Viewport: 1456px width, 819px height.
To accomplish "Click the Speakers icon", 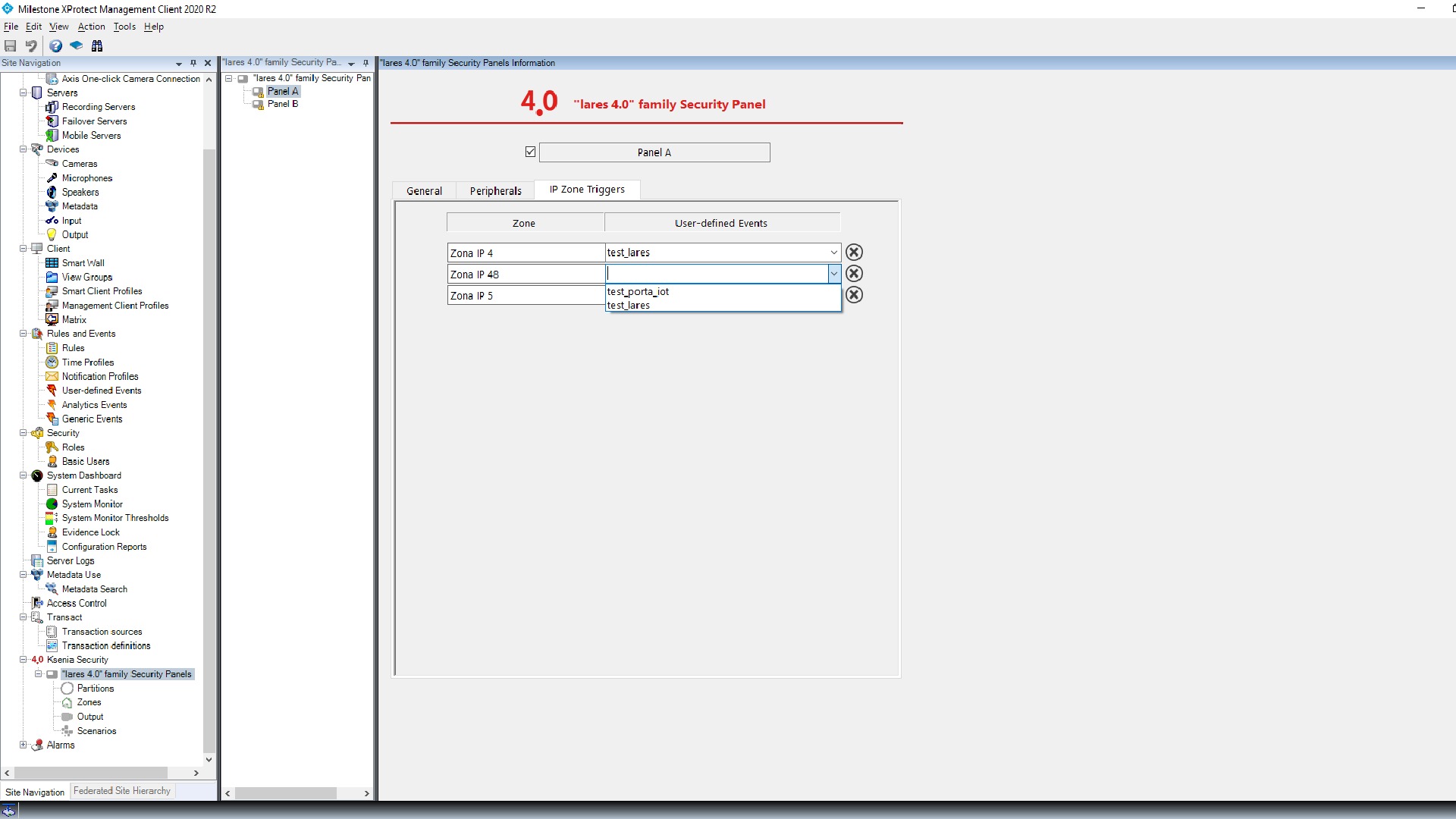I will click(x=52, y=193).
